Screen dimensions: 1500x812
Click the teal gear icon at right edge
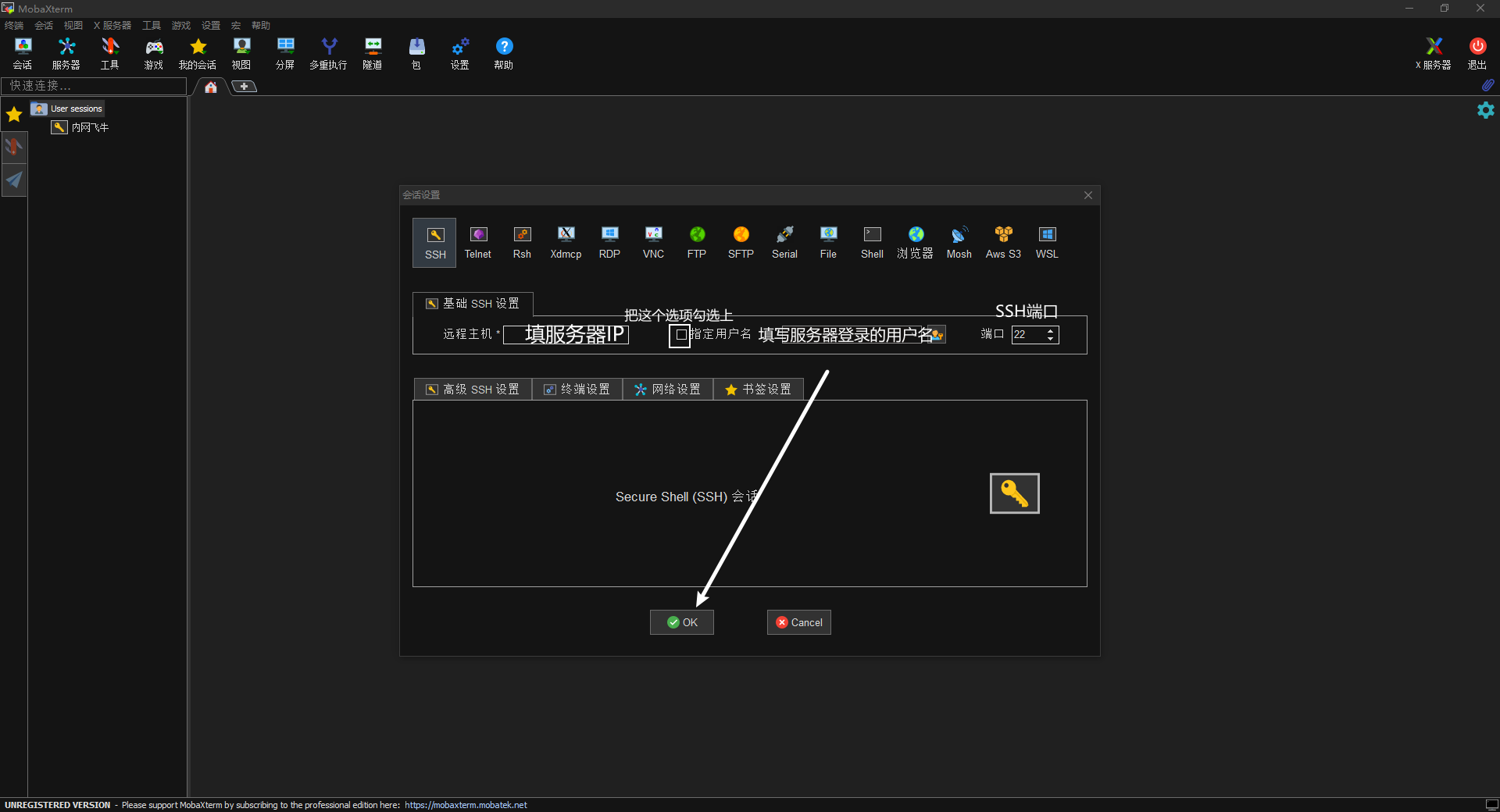tap(1485, 110)
